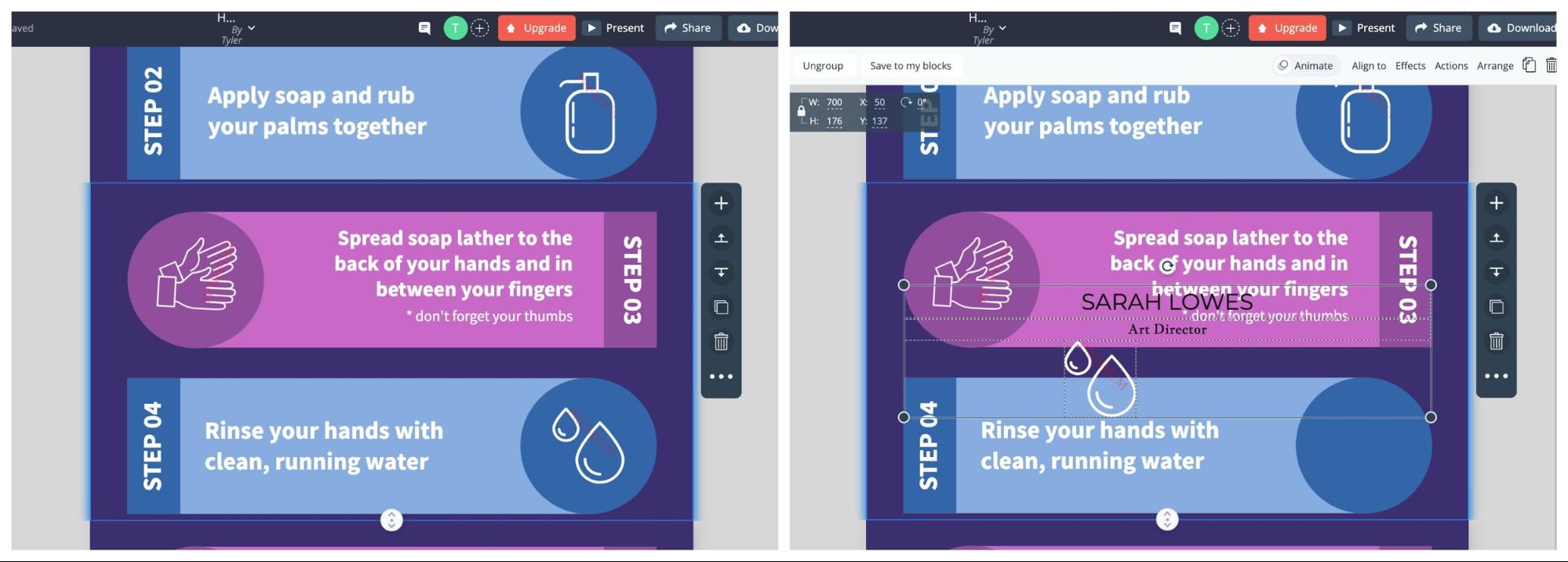Select hands icon in right editor
1568x562 pixels.
tap(972, 274)
